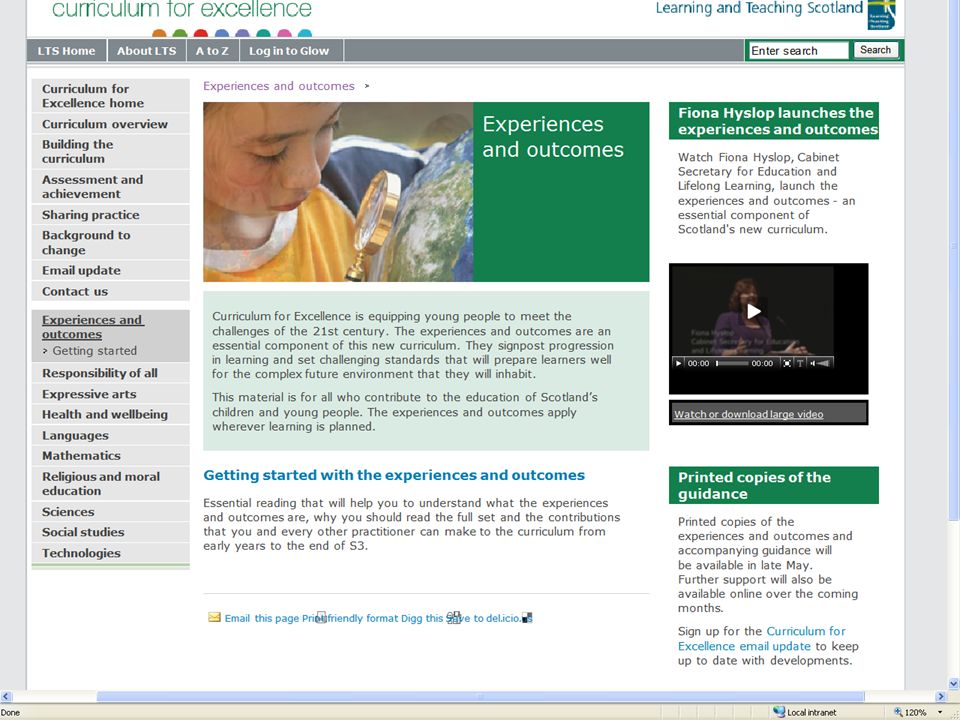Click the Enter search input field
Viewport: 960px width, 720px height.
(798, 50)
